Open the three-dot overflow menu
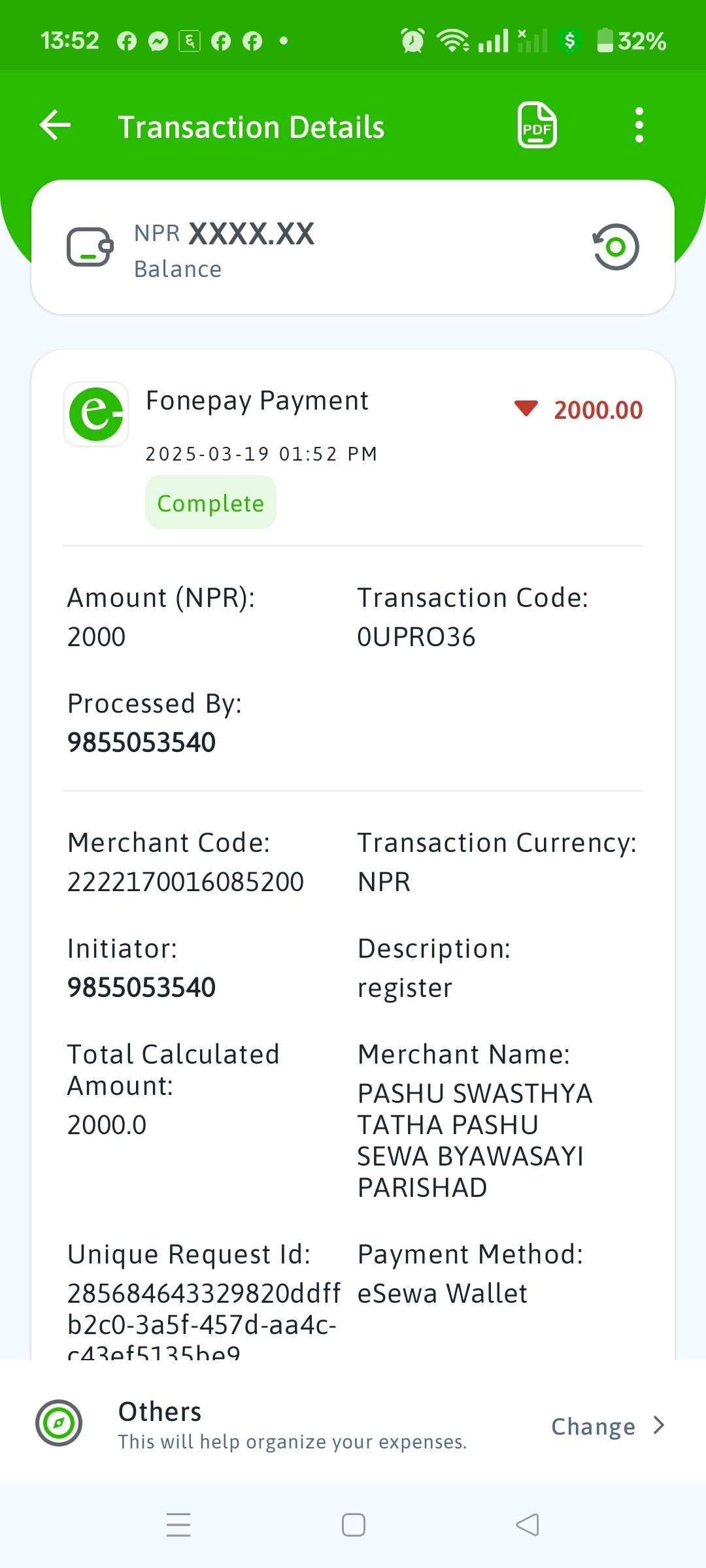 [x=639, y=125]
